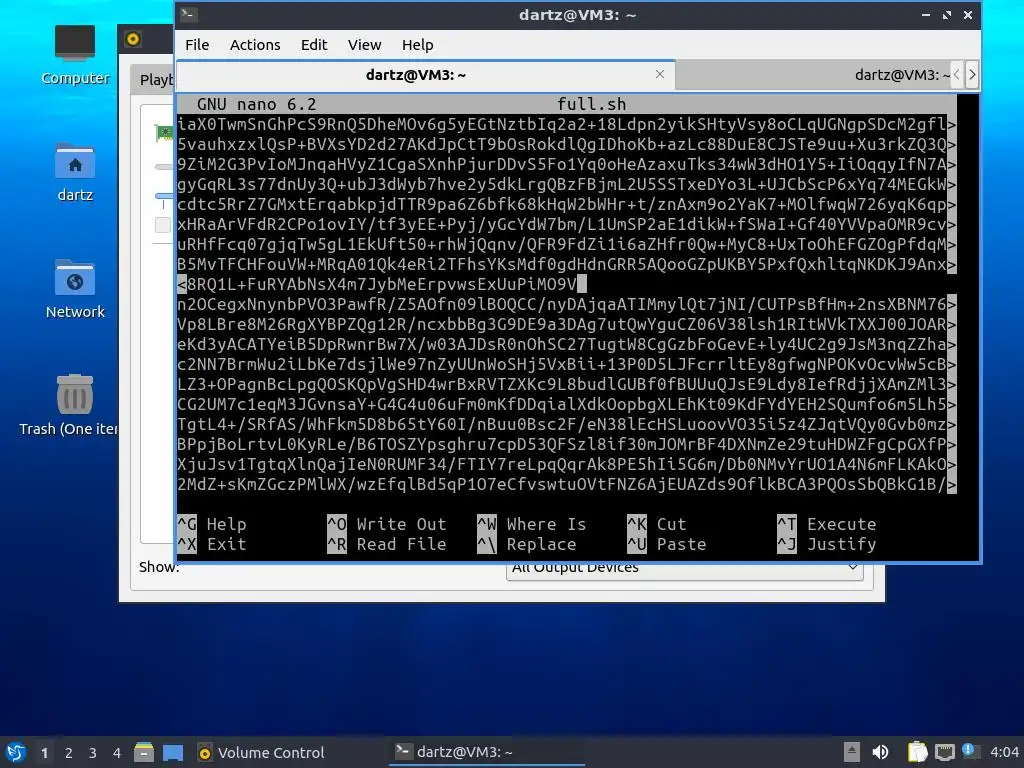Click the update notifier tray icon
The height and width of the screenshot is (768, 1024).
coord(969,751)
